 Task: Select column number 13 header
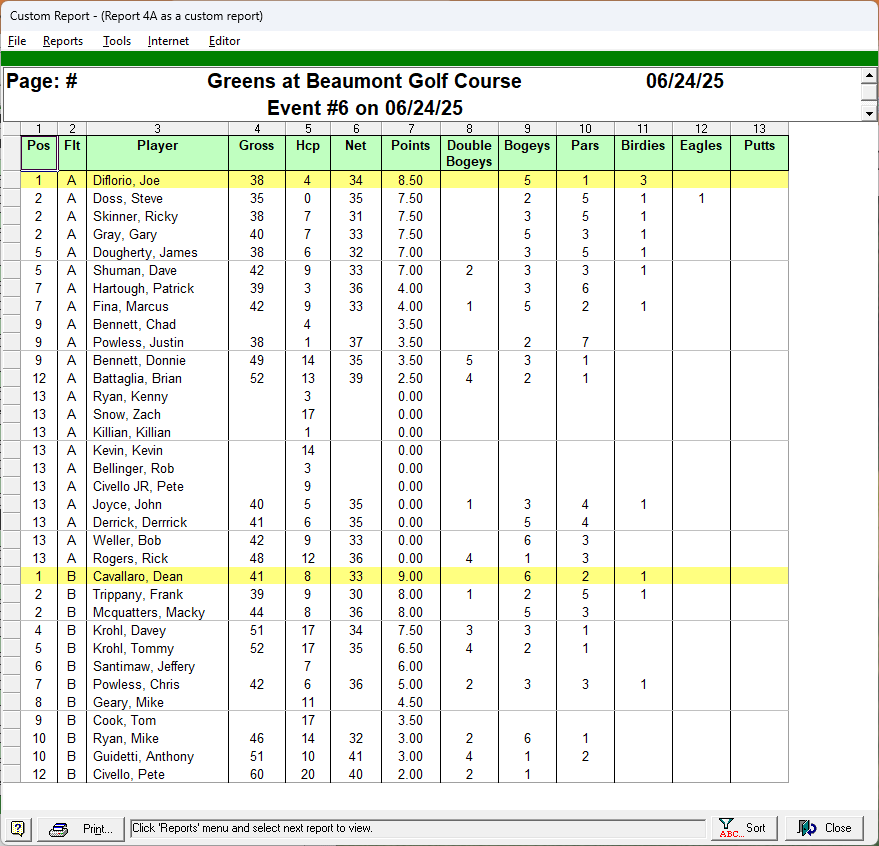759,128
